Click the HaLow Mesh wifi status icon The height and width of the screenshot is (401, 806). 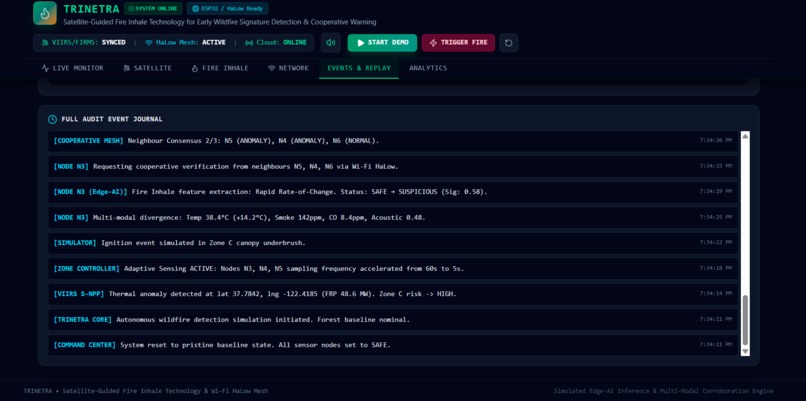click(x=149, y=43)
